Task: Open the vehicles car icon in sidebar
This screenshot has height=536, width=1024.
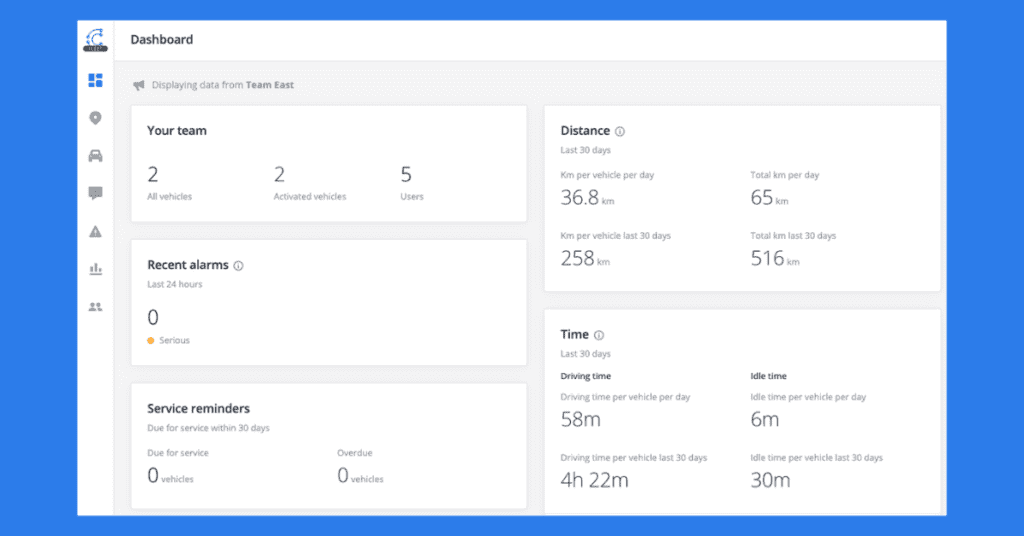Action: coord(95,156)
